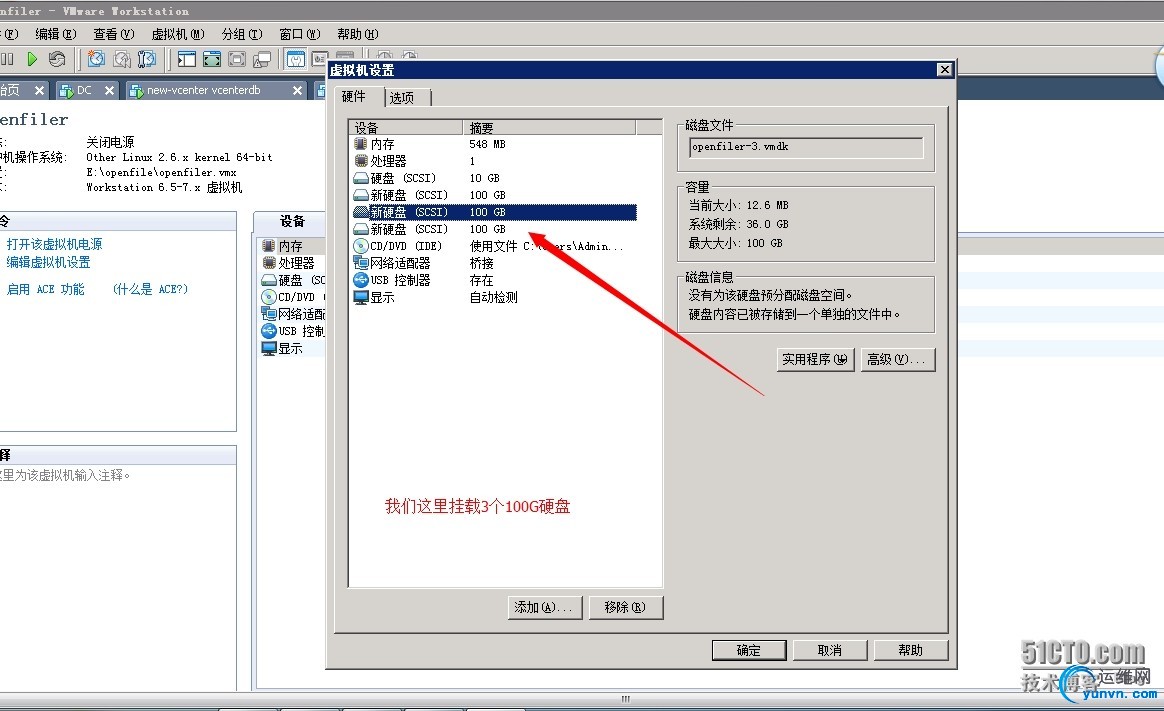Click the 确定 button
The height and width of the screenshot is (711, 1164).
[x=748, y=650]
